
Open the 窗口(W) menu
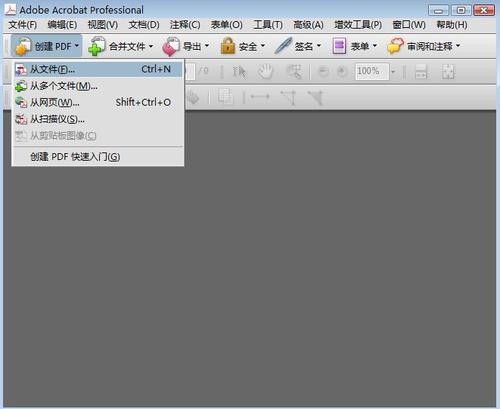[409, 25]
